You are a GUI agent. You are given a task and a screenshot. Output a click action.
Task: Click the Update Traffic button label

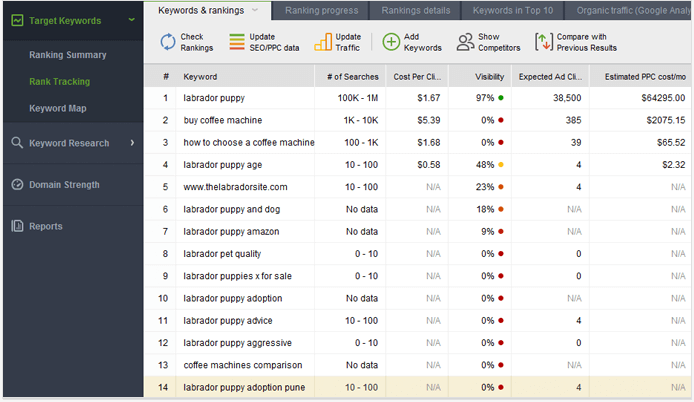348,42
